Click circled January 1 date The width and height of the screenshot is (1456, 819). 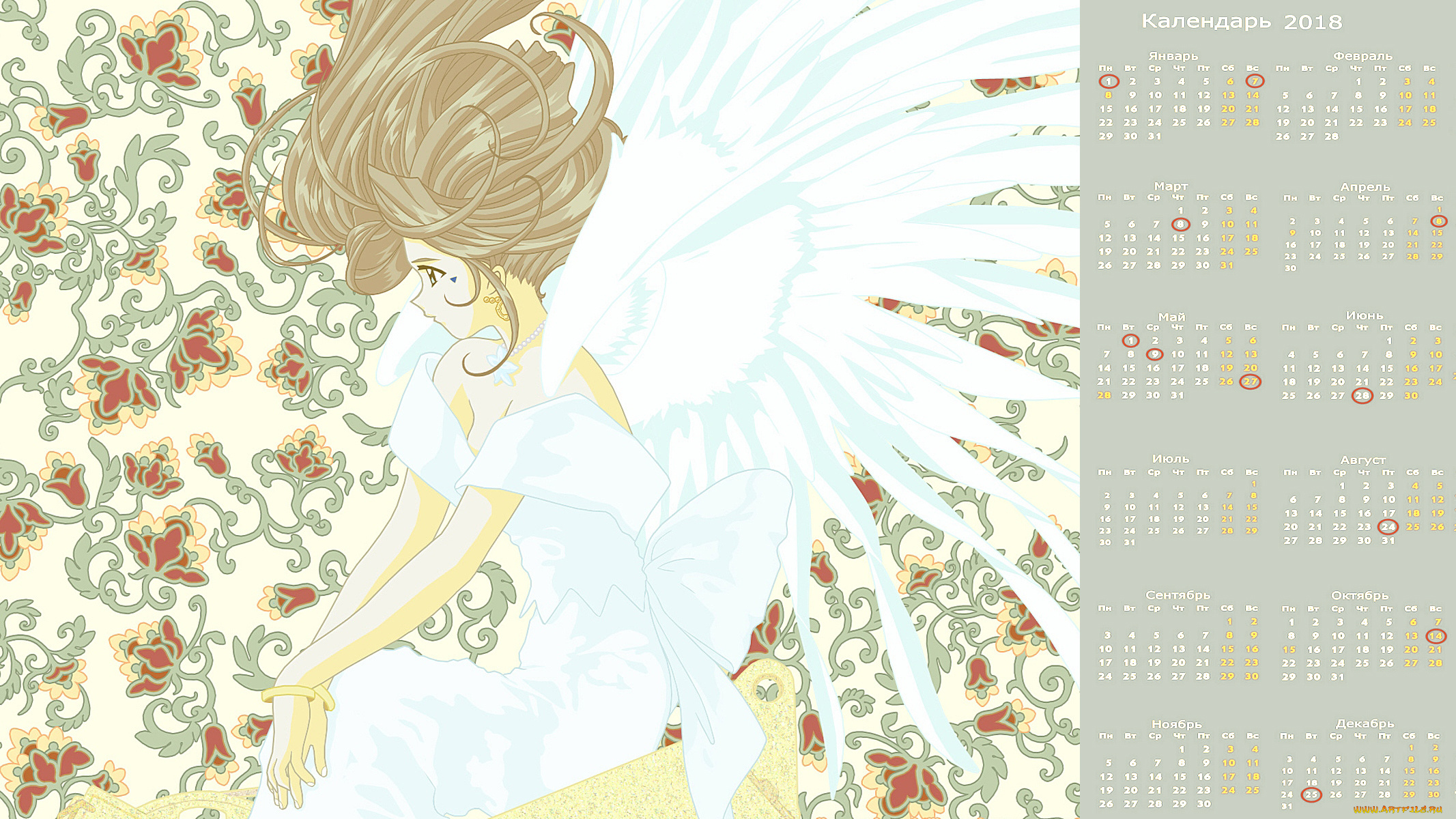[1109, 82]
